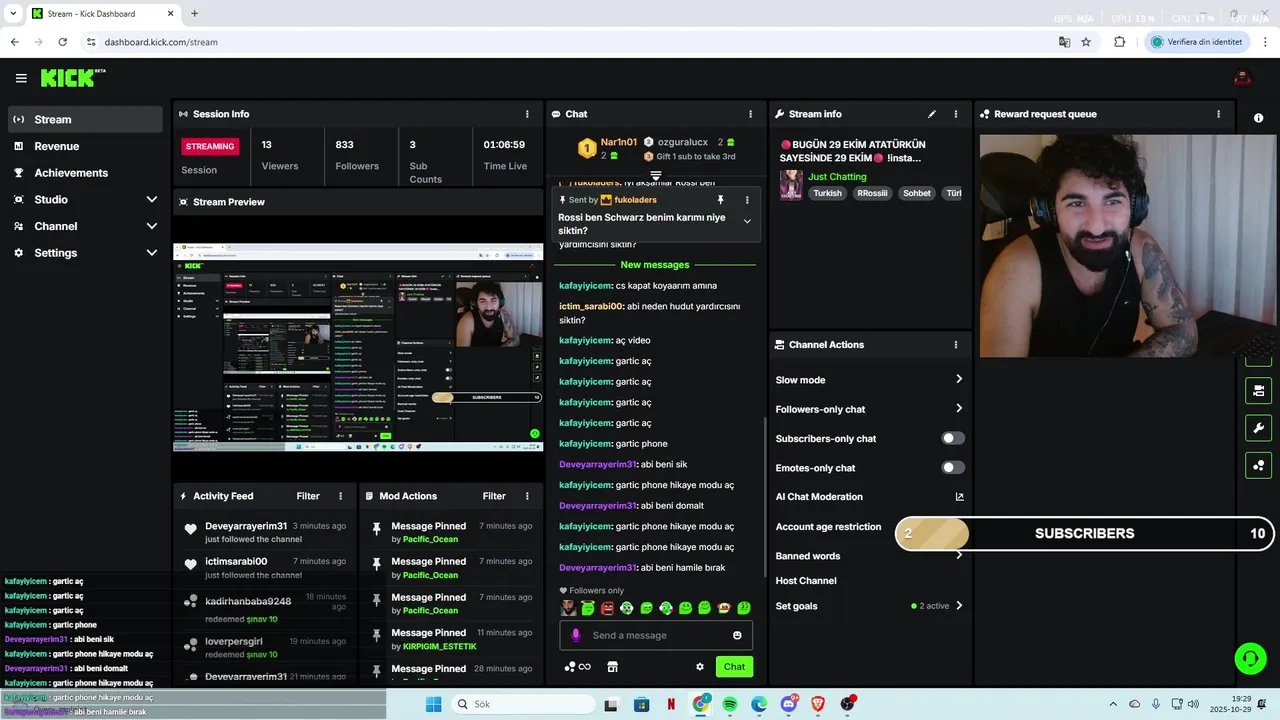The width and height of the screenshot is (1280, 720).
Task: Open Netflix from the taskbar
Action: (x=671, y=704)
